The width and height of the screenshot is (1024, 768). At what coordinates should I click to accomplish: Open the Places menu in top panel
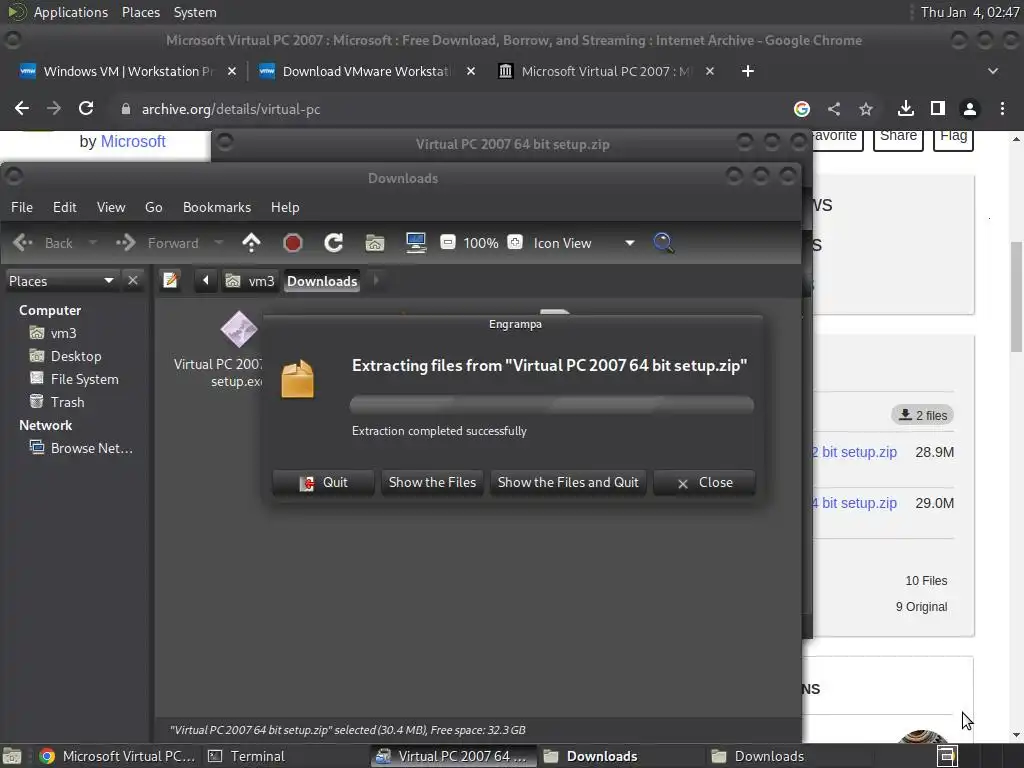pos(140,12)
